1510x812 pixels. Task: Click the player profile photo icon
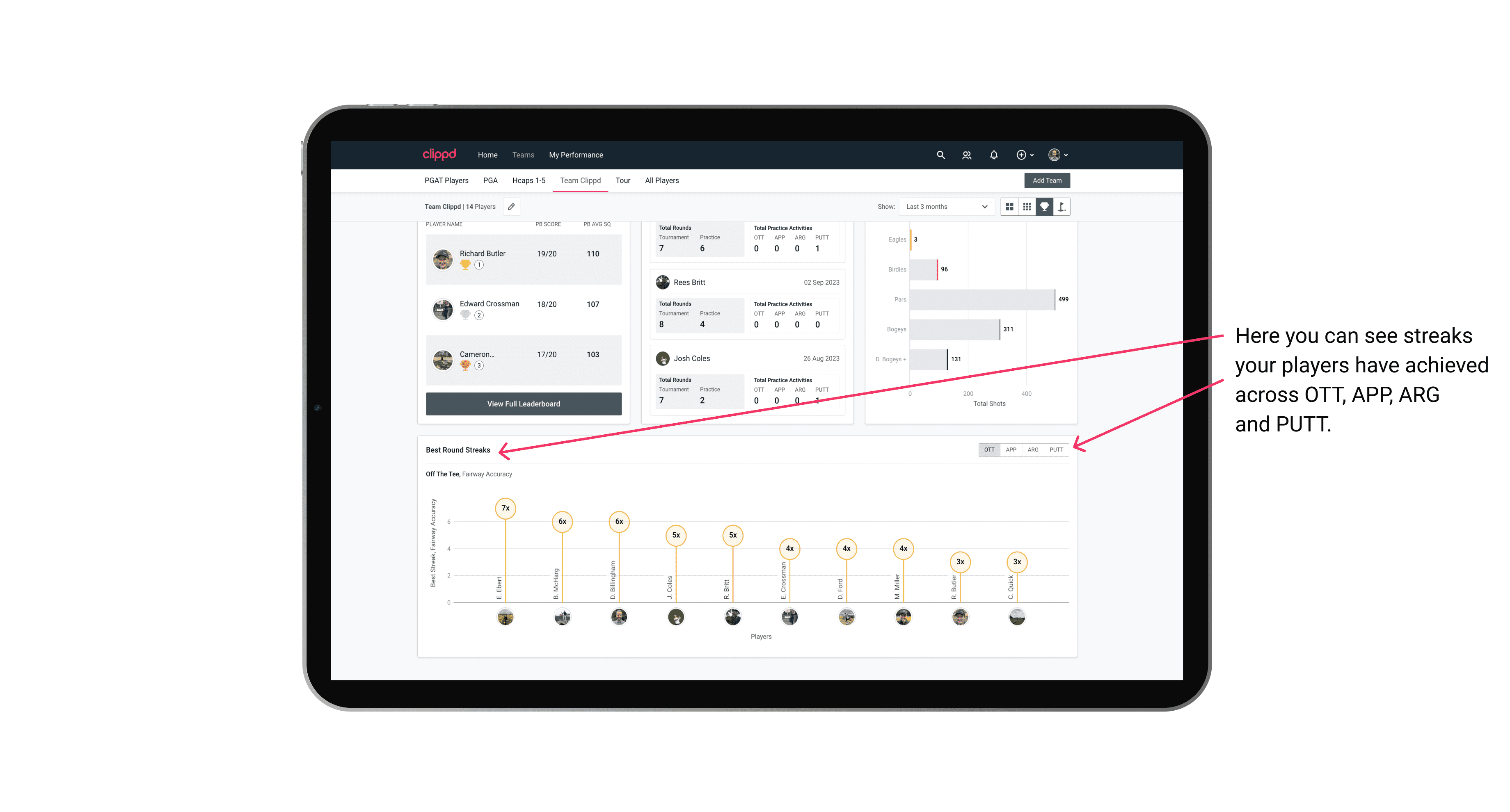1055,155
